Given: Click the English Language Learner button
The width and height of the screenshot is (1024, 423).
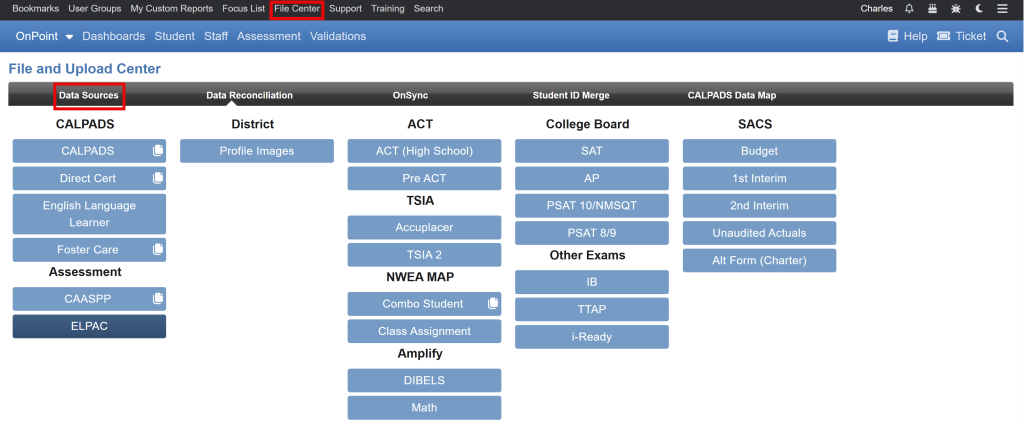Looking at the screenshot, I should [89, 214].
